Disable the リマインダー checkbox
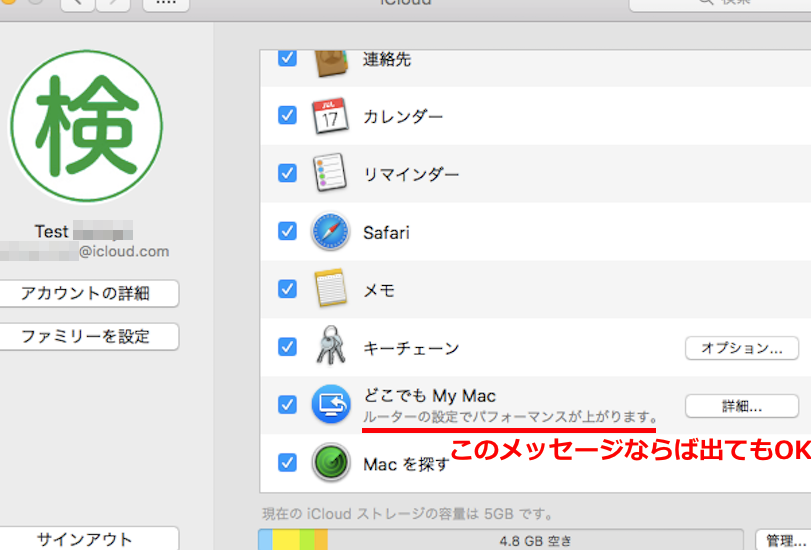The image size is (811, 550). coord(287,173)
